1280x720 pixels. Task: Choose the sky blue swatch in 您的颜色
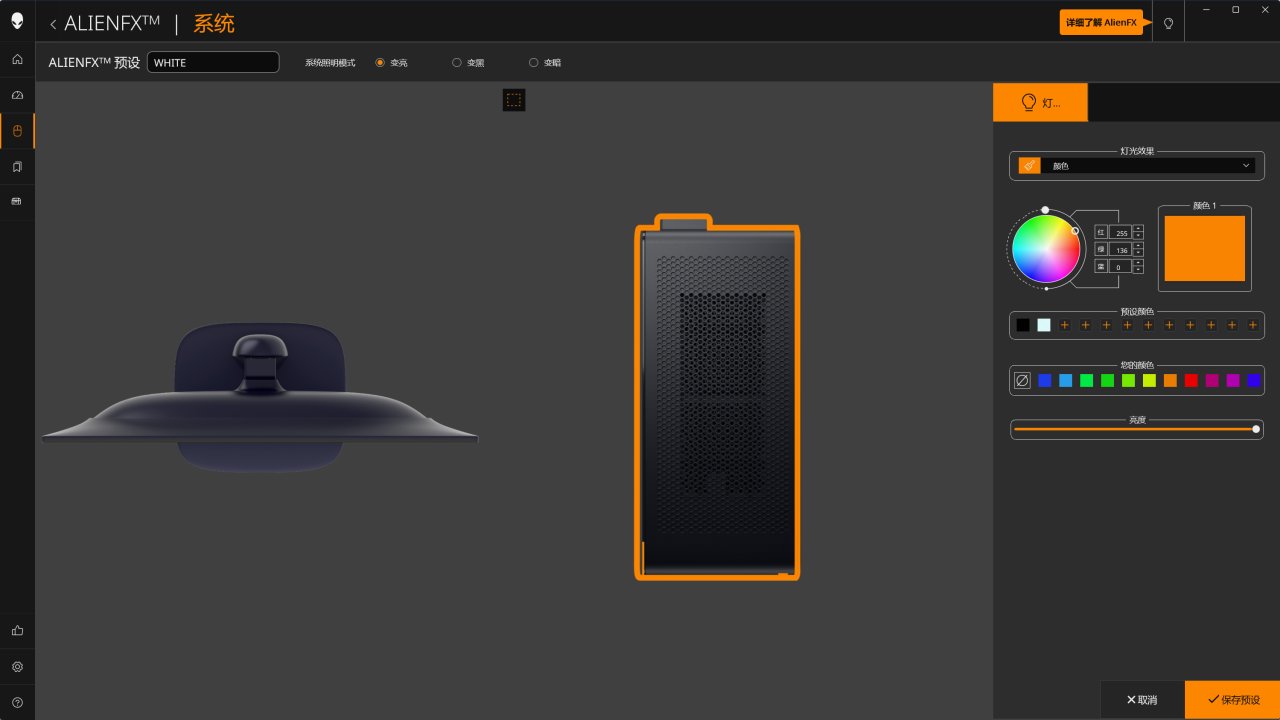pos(1065,381)
